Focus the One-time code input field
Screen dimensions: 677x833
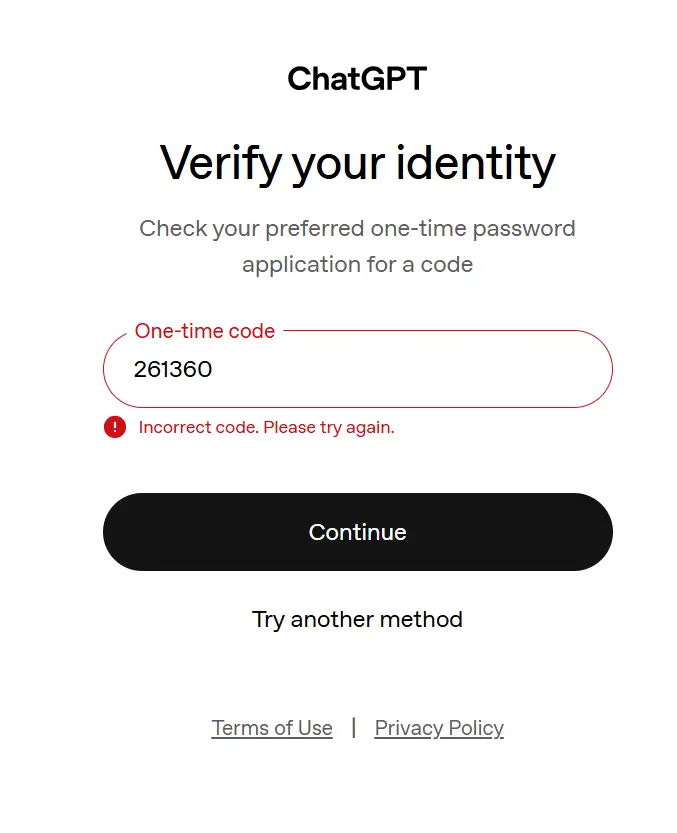tap(358, 369)
